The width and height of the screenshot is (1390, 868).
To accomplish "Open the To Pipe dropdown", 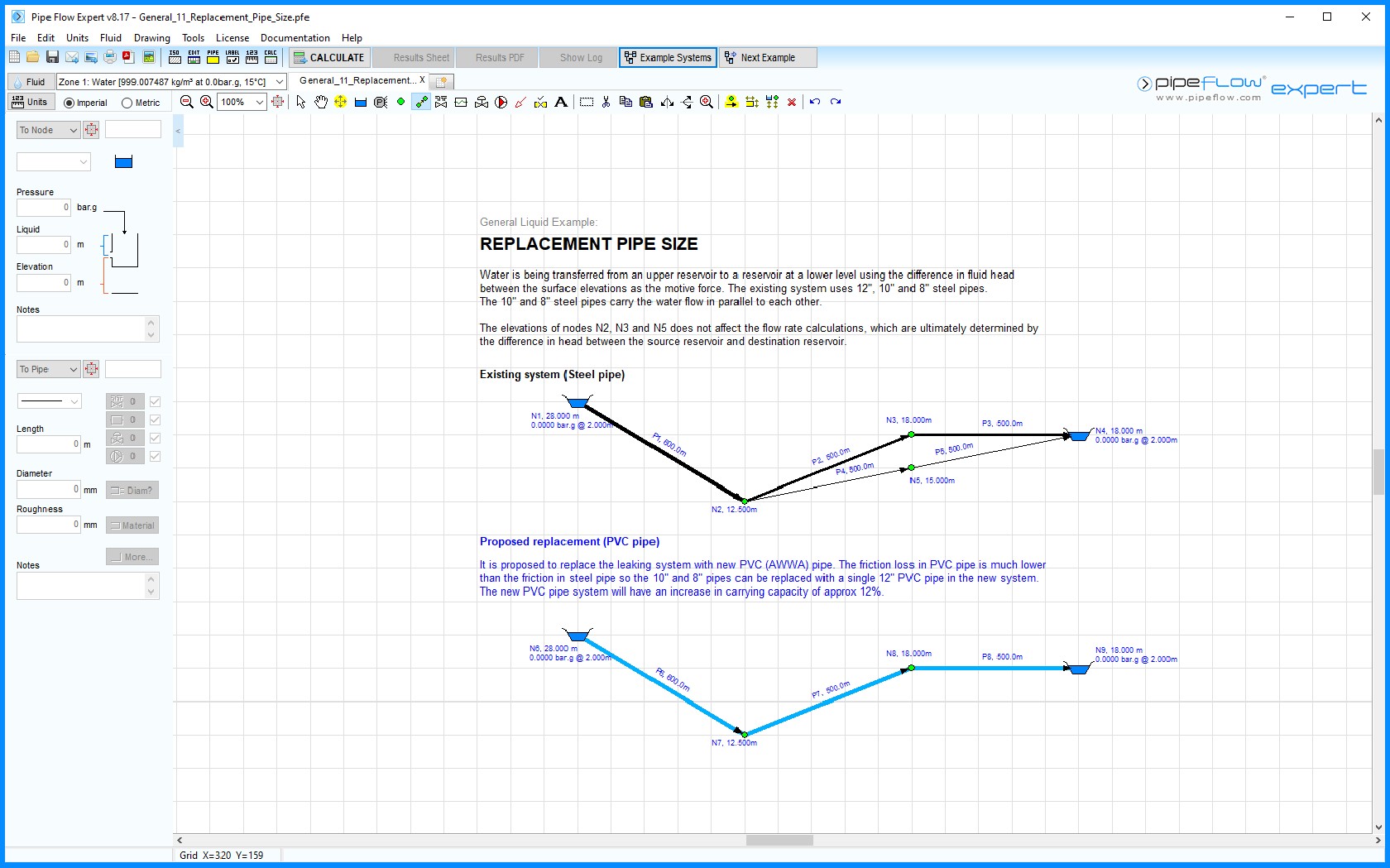I will tap(48, 369).
